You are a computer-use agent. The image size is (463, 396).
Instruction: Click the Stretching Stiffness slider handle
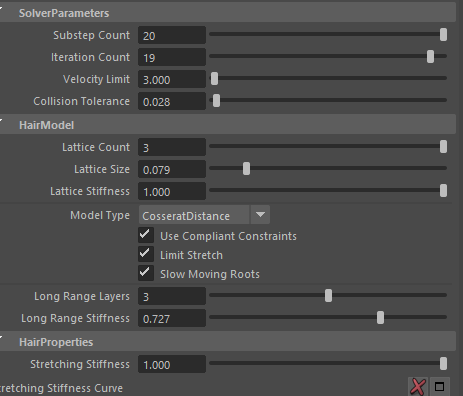tap(443, 364)
